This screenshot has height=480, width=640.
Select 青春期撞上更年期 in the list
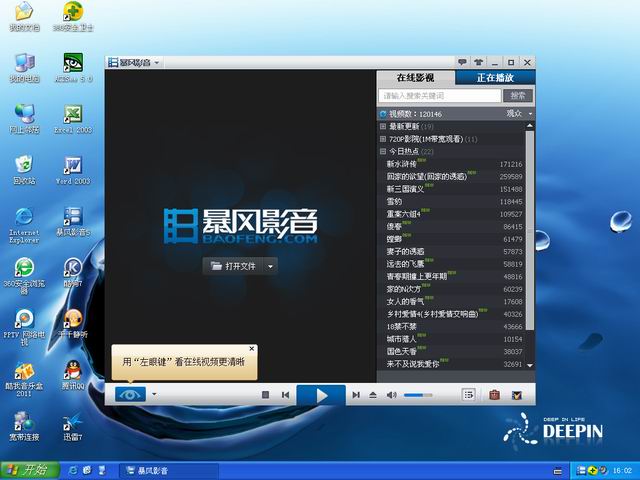tap(452, 277)
